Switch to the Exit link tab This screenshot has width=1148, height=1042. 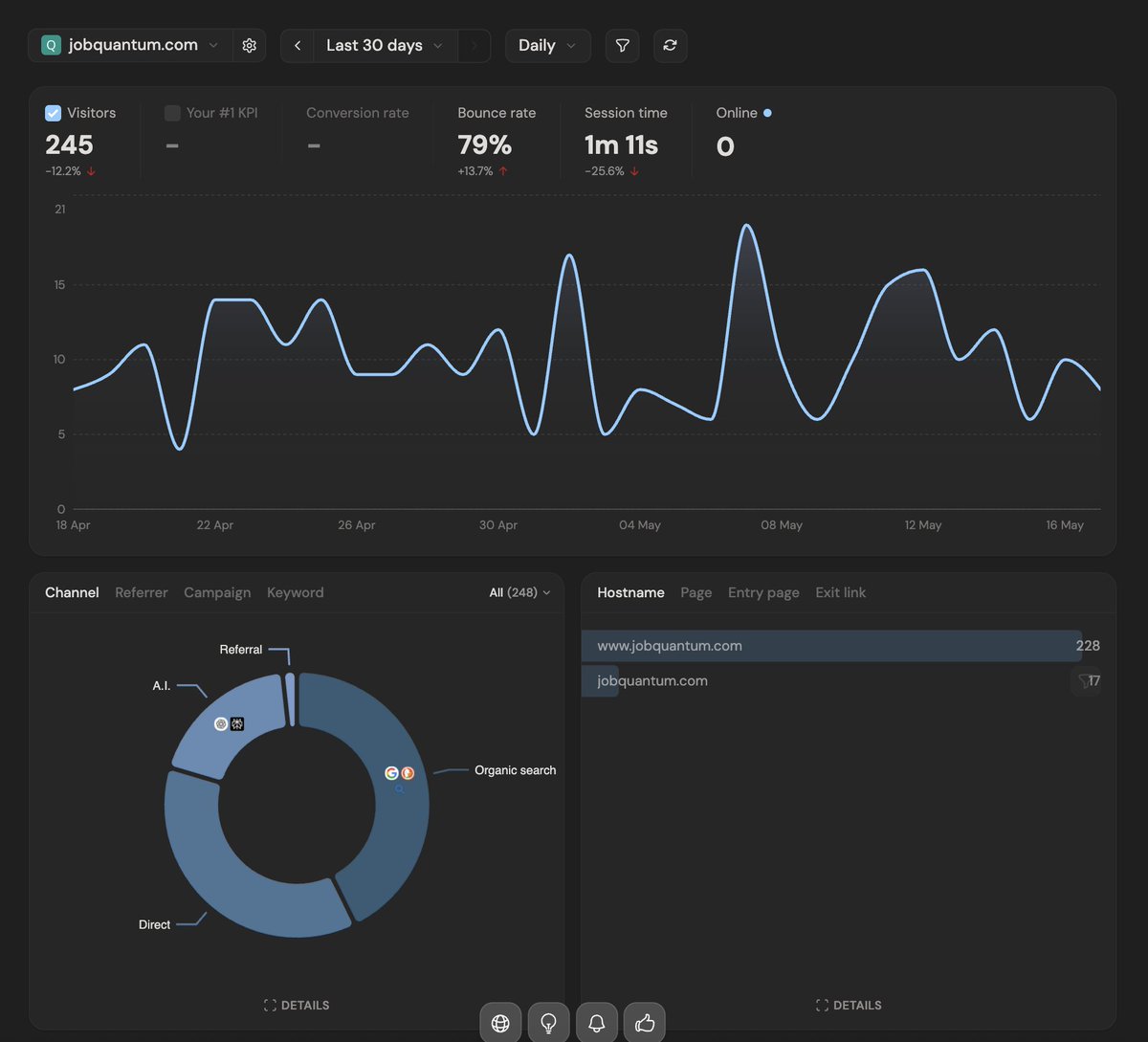click(841, 592)
